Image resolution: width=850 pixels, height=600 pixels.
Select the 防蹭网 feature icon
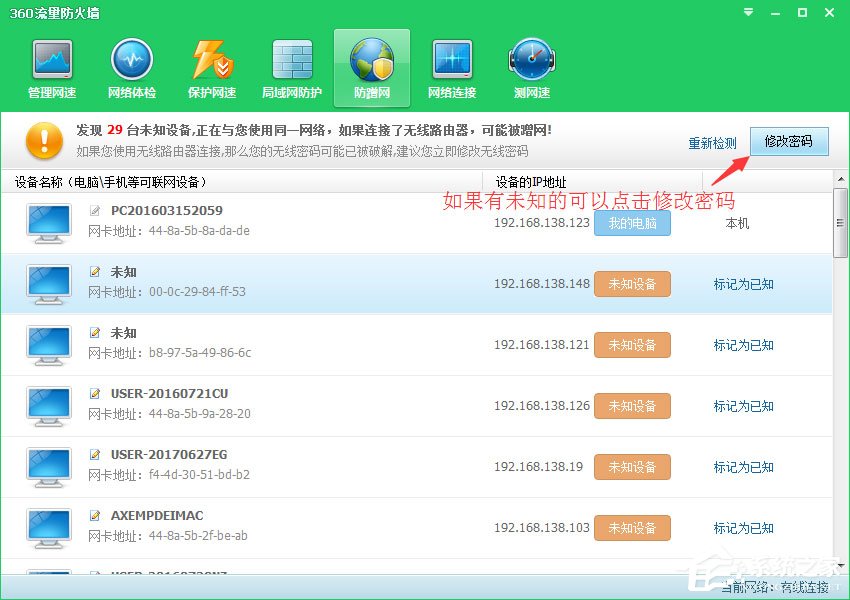(x=371, y=67)
